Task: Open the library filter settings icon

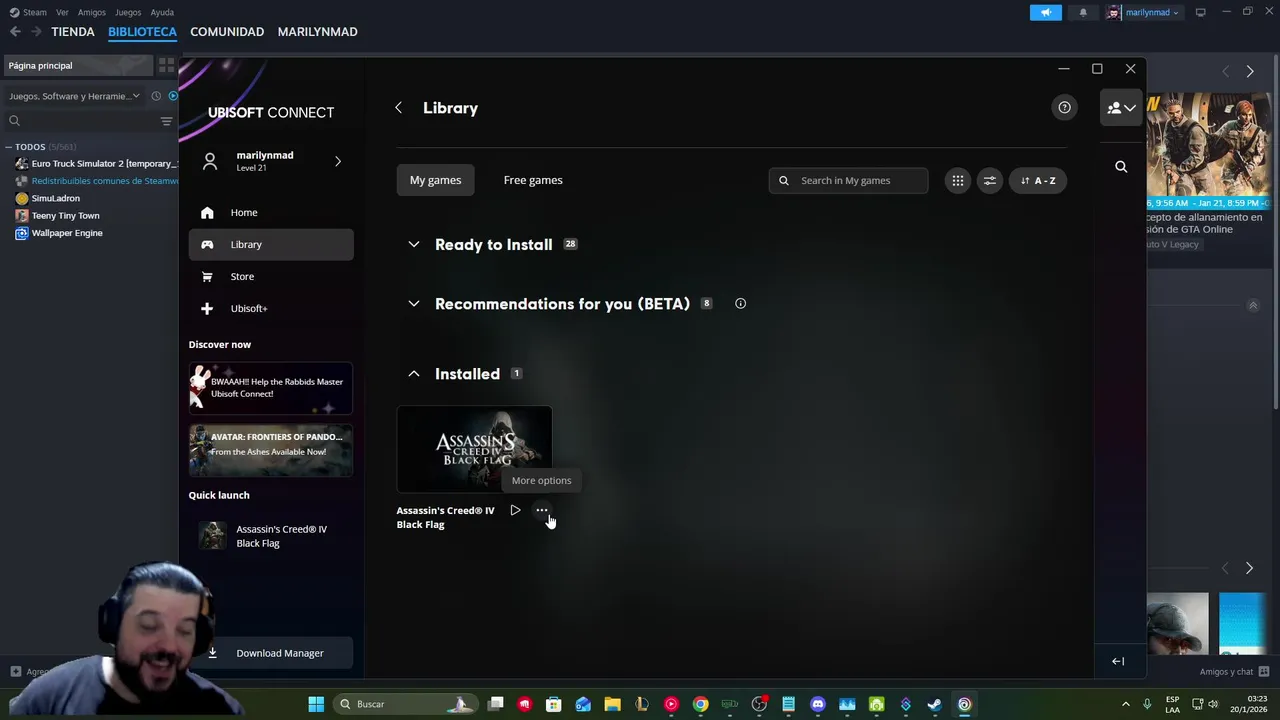Action: pyautogui.click(x=990, y=181)
